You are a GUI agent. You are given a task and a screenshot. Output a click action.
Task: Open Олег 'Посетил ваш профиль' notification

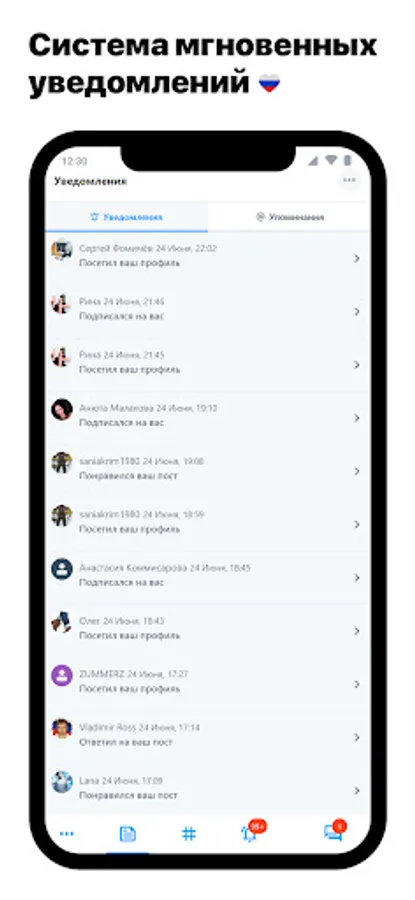click(208, 631)
